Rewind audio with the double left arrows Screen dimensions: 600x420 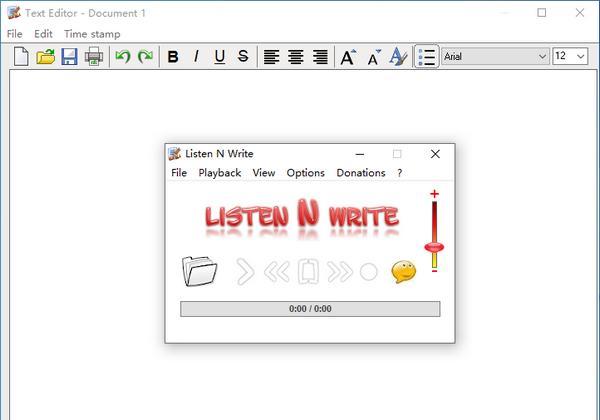click(277, 272)
